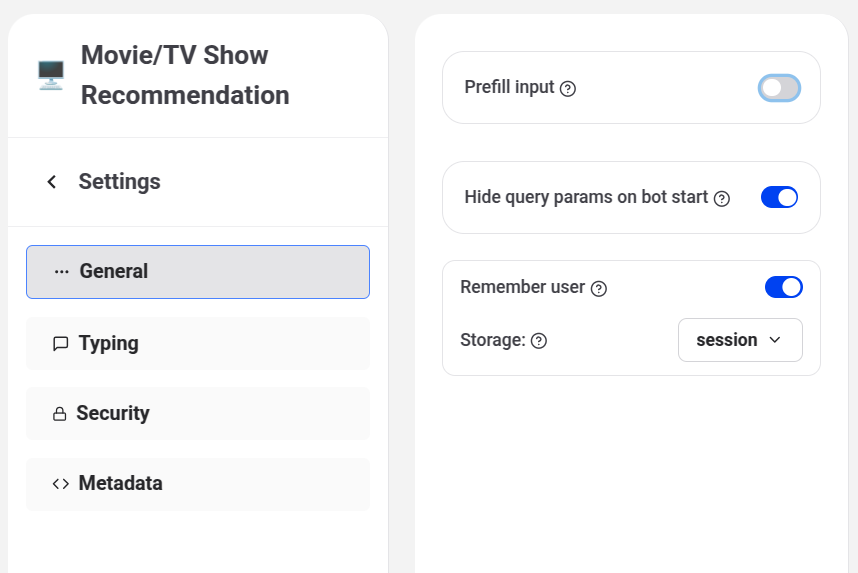The image size is (858, 573).
Task: Click the Settings heading to go back
Action: coord(119,182)
